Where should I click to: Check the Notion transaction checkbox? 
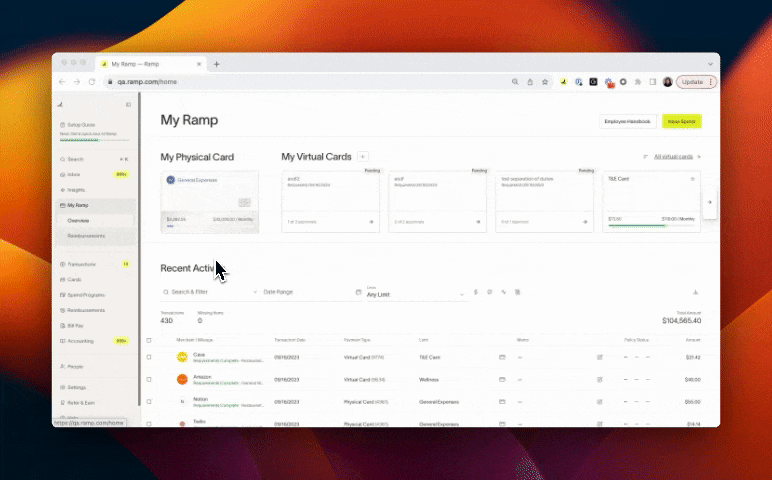click(x=149, y=402)
